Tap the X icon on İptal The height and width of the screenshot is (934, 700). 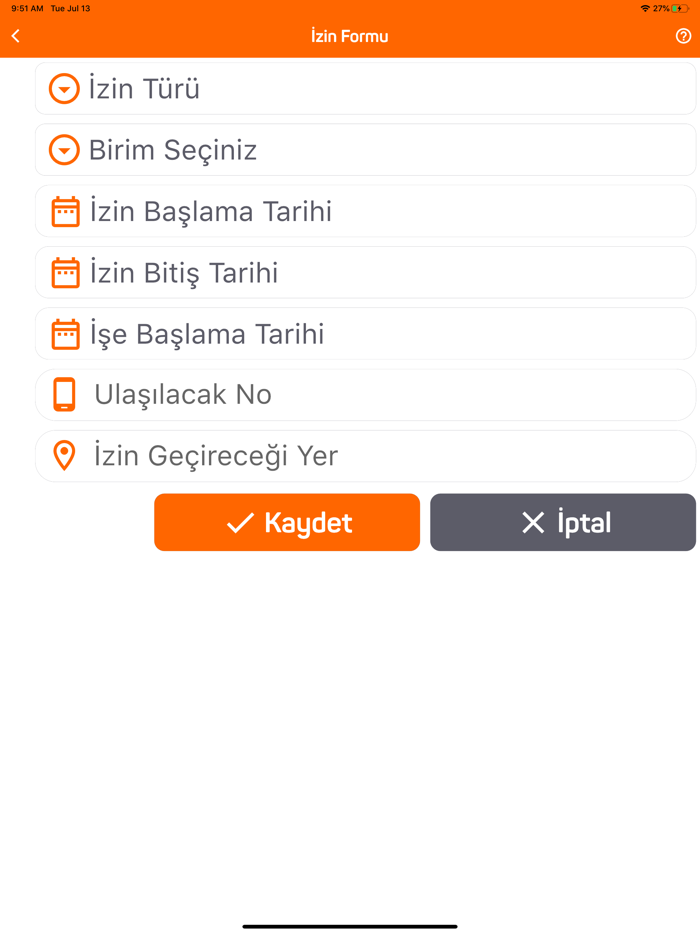533,523
